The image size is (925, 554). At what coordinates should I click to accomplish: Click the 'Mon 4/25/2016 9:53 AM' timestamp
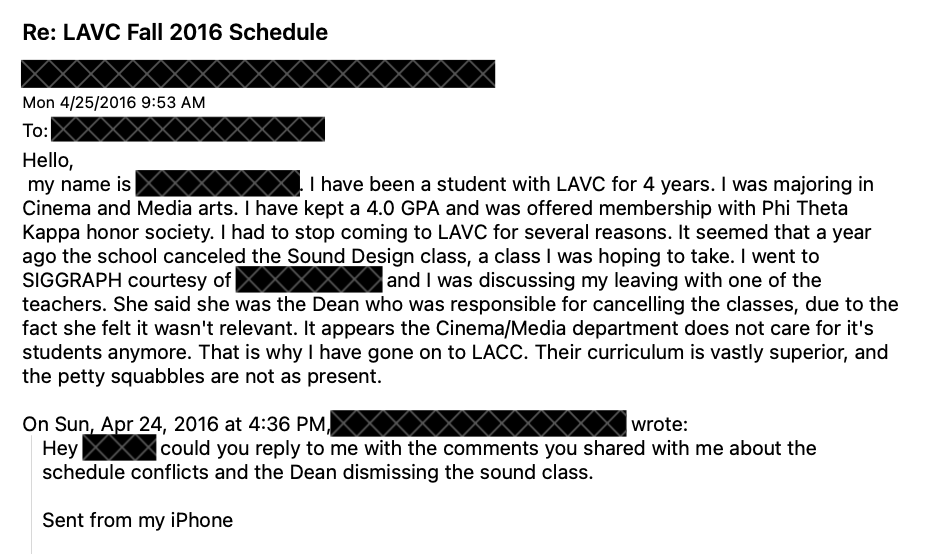(113, 103)
